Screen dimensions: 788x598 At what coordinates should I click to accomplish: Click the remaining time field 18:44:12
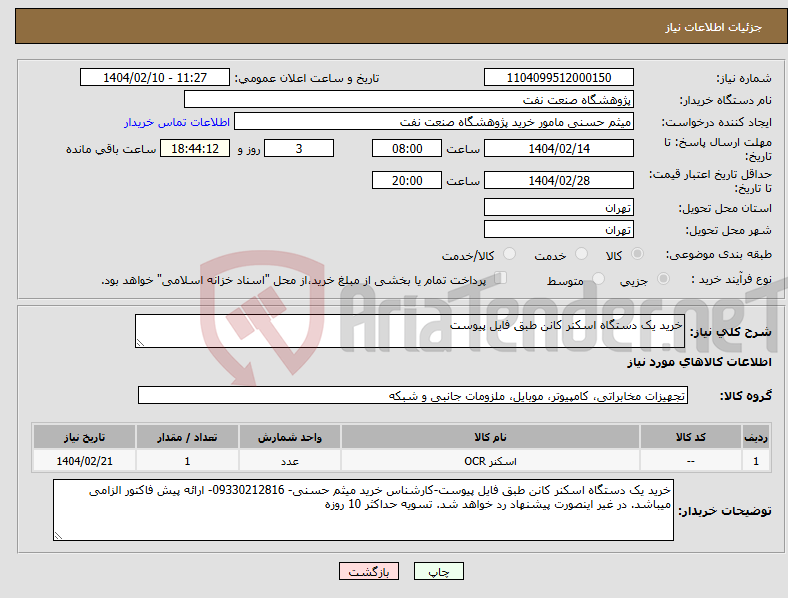click(x=195, y=148)
